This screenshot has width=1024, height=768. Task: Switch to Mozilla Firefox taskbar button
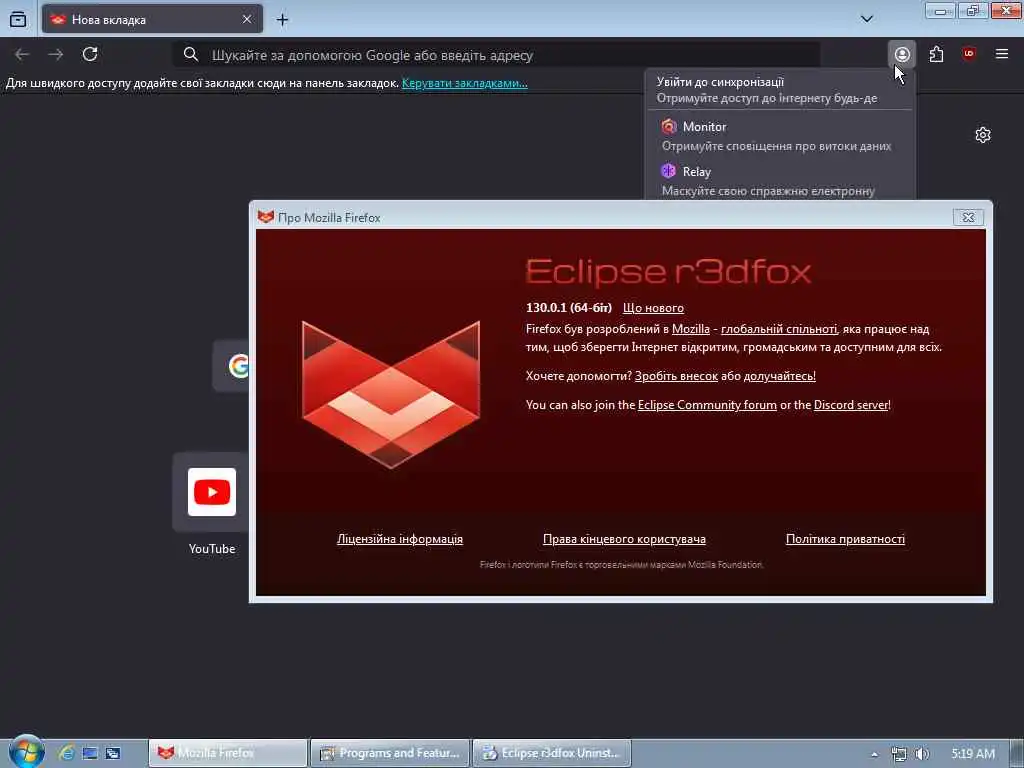click(227, 753)
